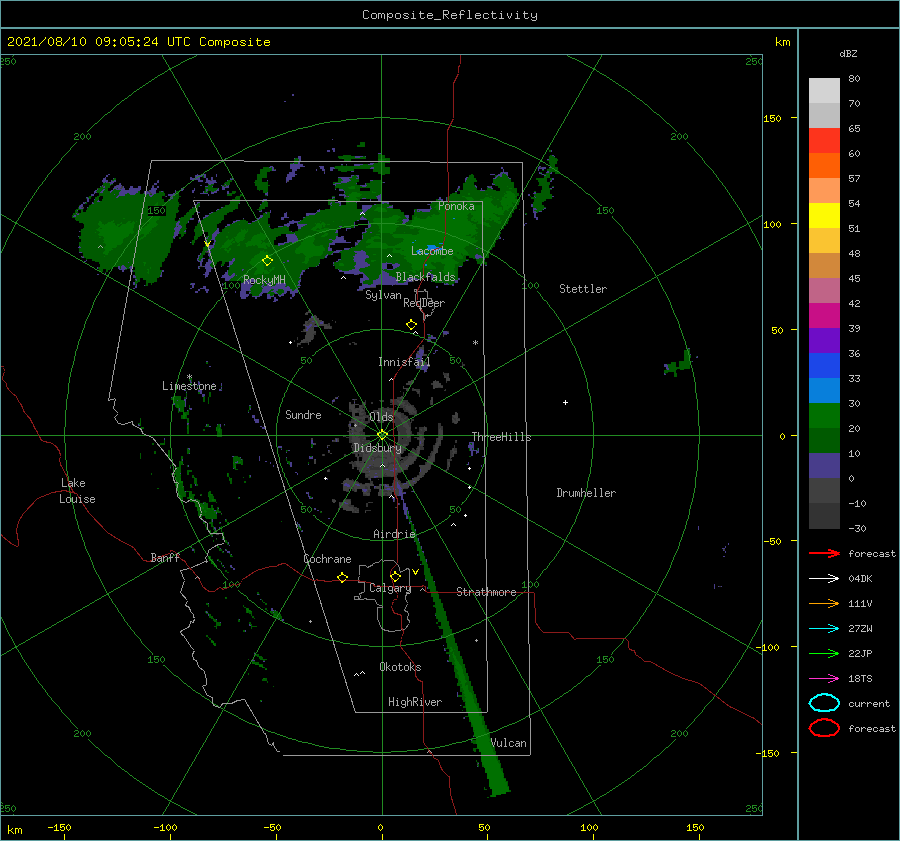Screen dimensions: 900x841
Task: Click the Vulcan city label
Action: (509, 743)
